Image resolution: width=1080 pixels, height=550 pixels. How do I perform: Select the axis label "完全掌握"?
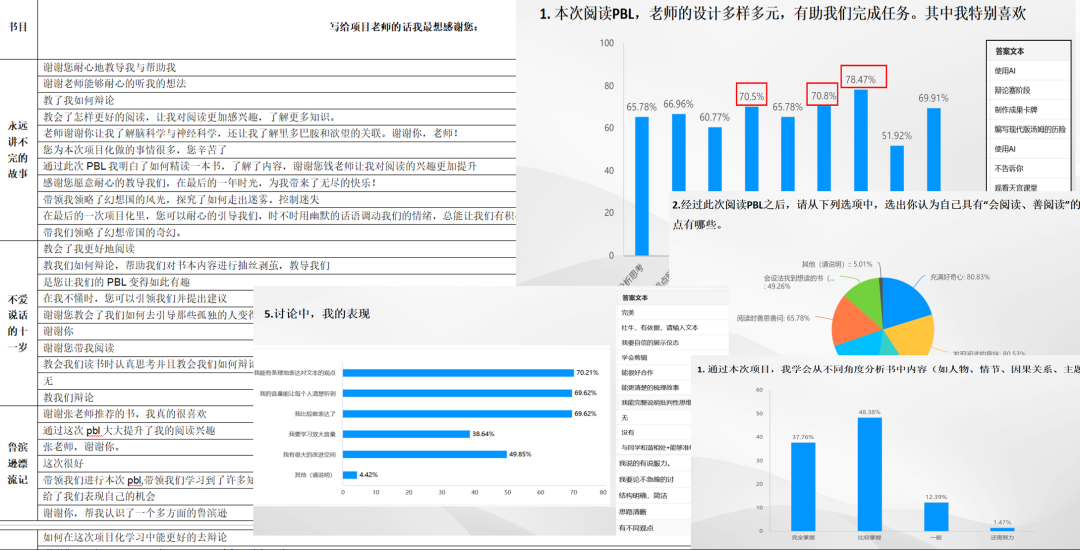tap(802, 536)
